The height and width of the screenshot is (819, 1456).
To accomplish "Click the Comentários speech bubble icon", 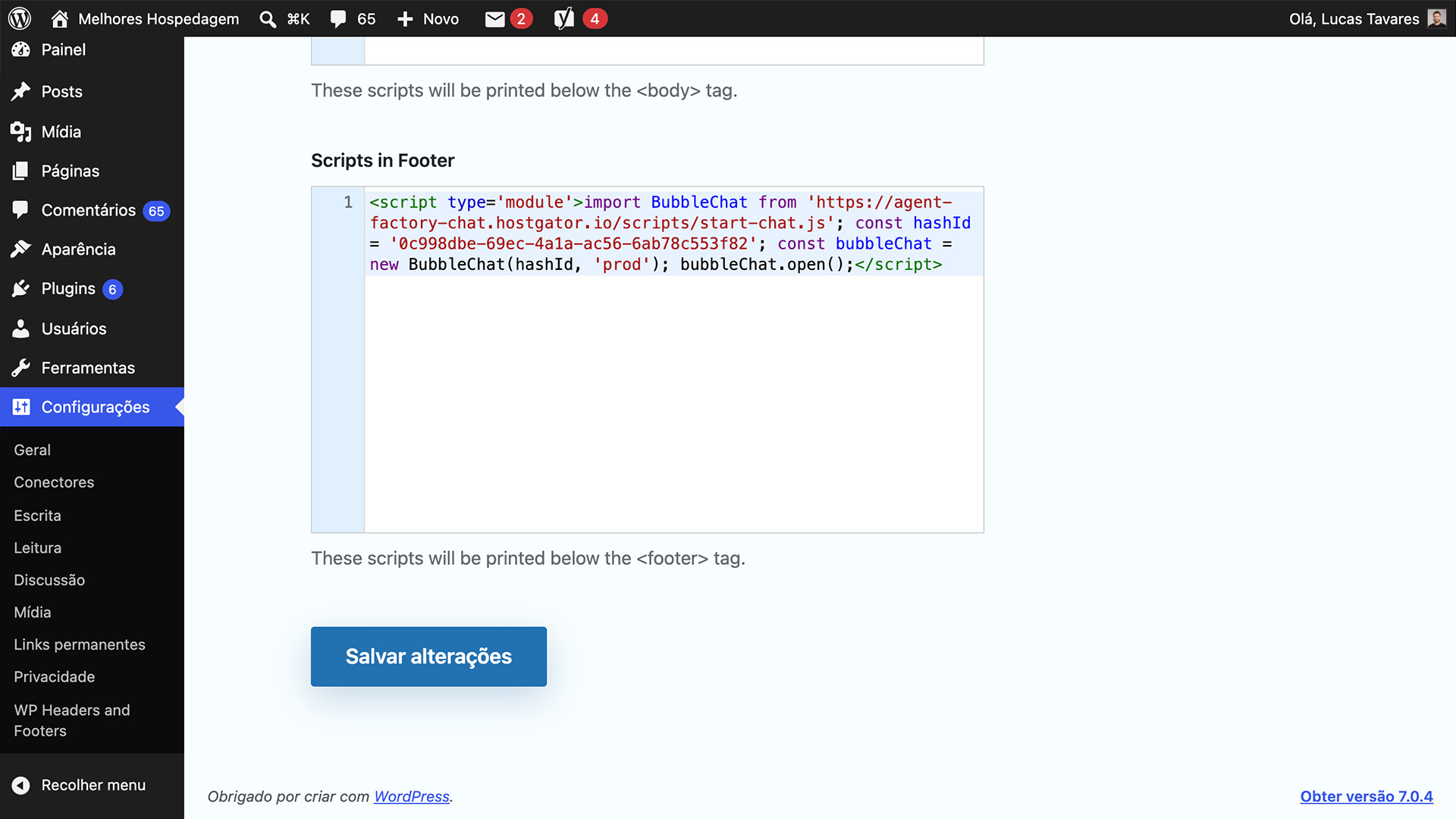I will pos(21,210).
